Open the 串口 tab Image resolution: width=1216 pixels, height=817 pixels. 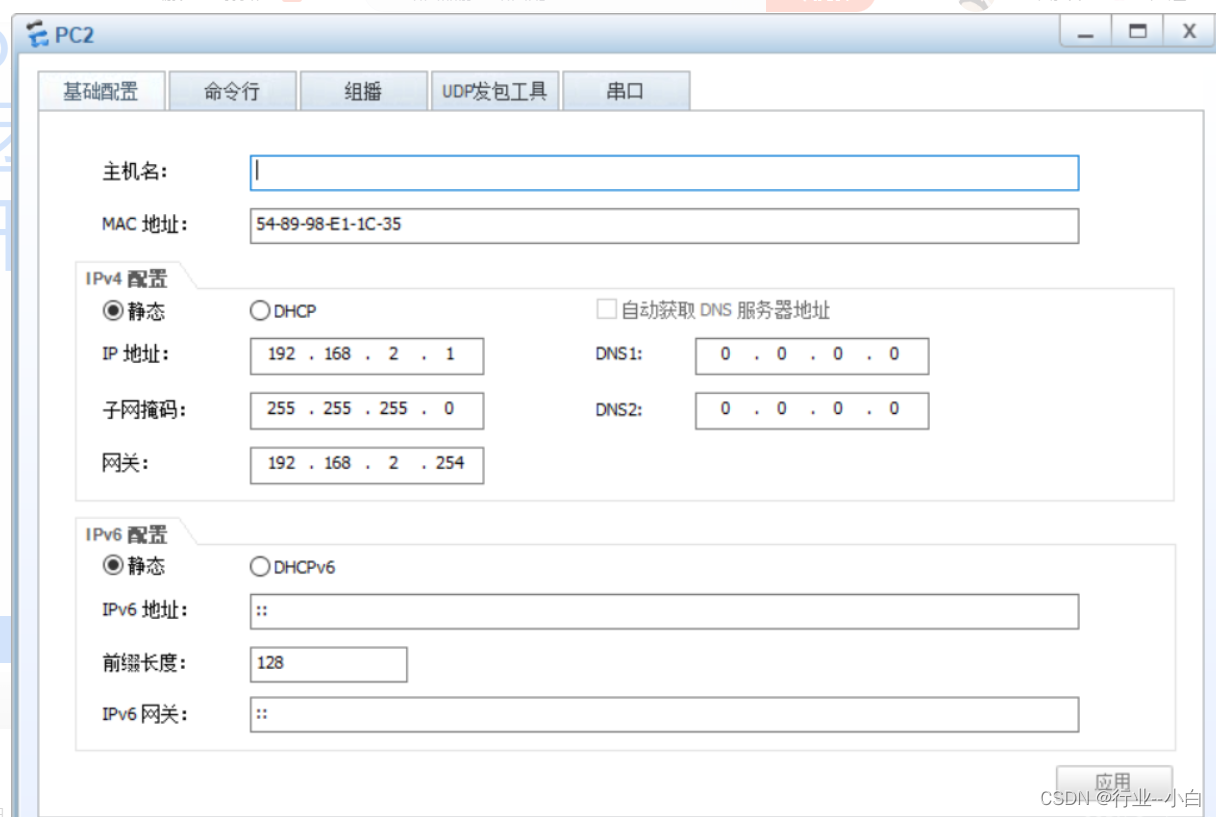click(x=626, y=91)
